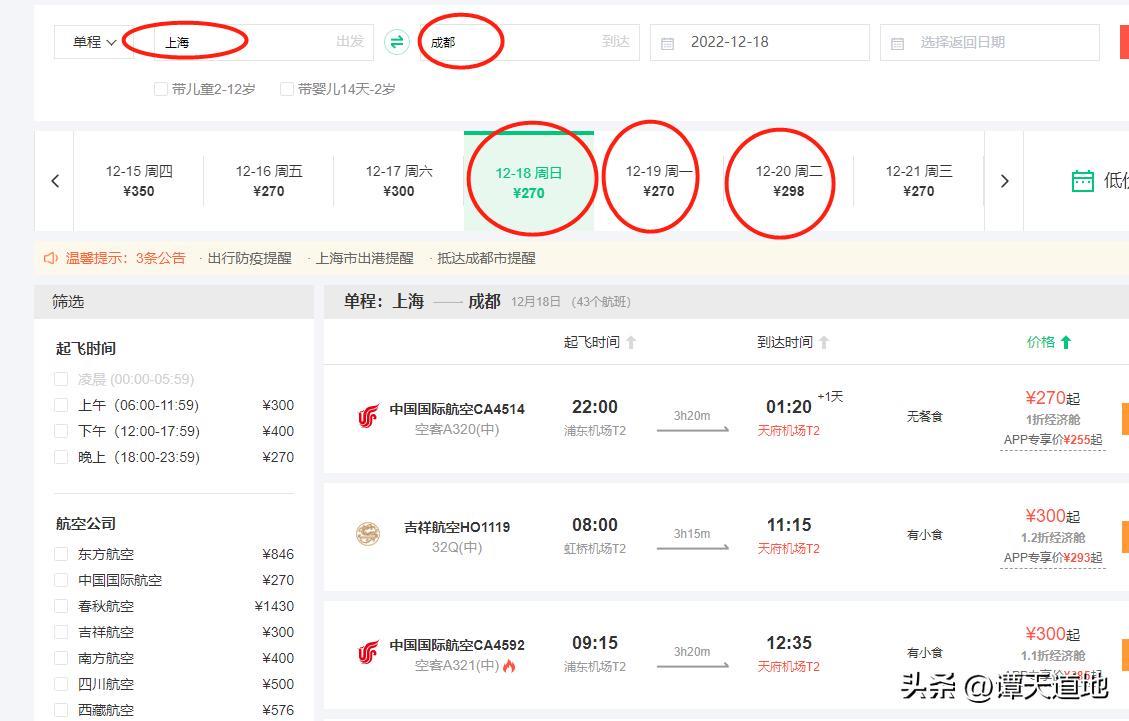Screen dimensions: 1129x721
Task: Select the 12-16 Friday ¥270 date tab
Action: (x=268, y=181)
